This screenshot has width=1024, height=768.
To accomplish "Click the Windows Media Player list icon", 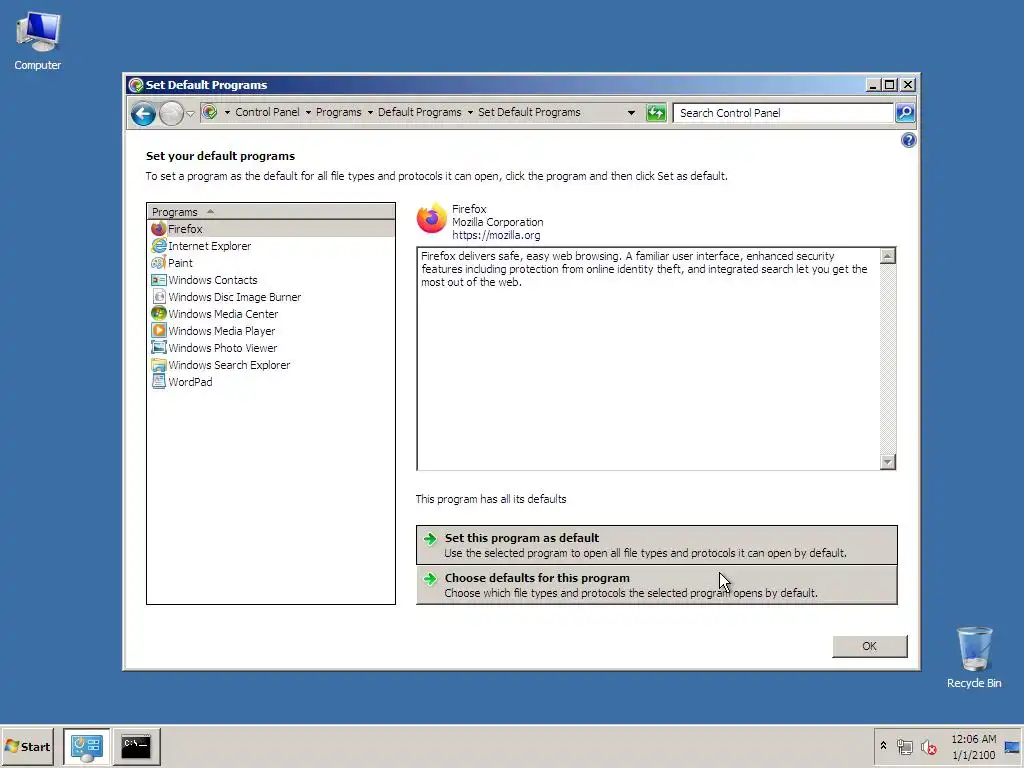I will (x=159, y=330).
